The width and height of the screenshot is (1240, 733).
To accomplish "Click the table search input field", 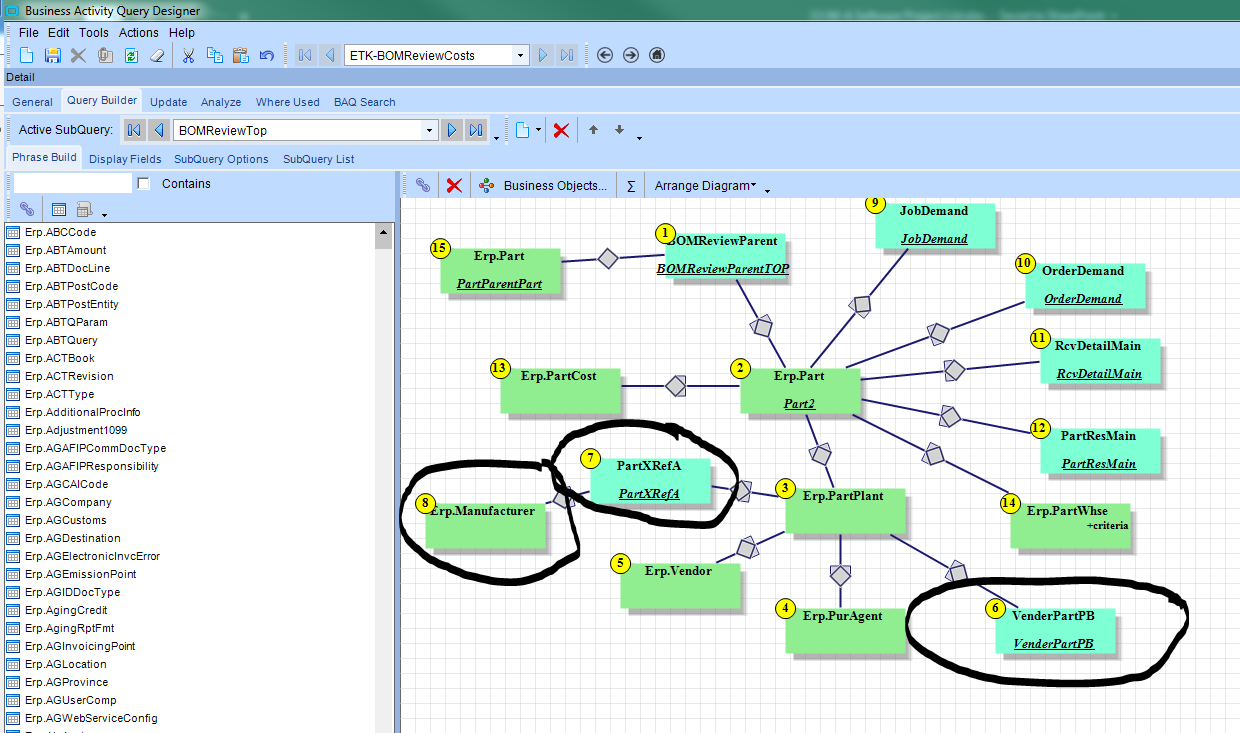I will [x=72, y=184].
